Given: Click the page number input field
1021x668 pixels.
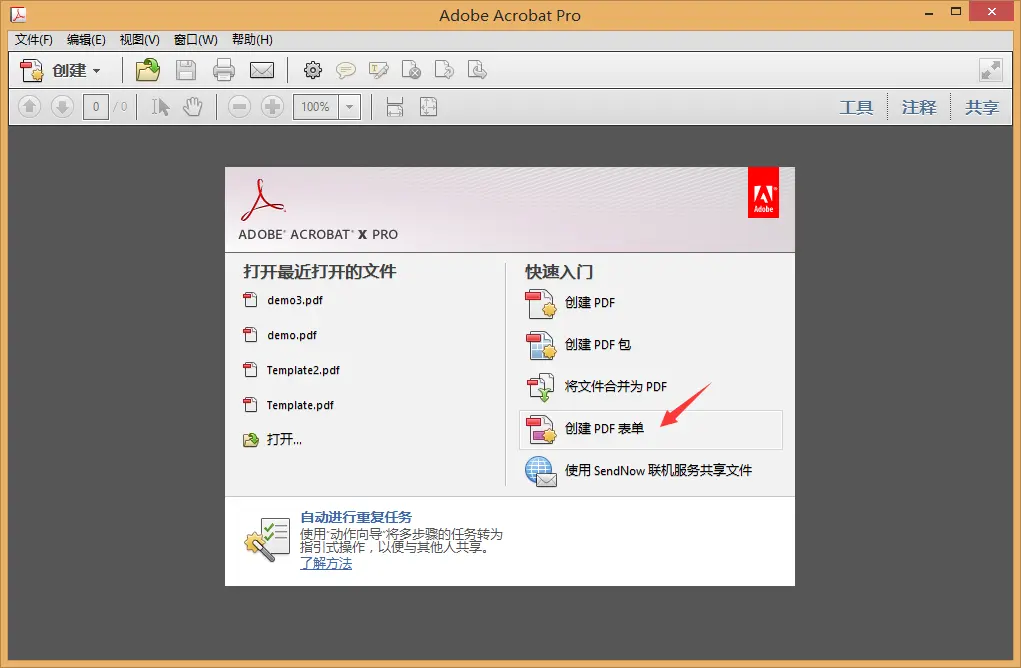Looking at the screenshot, I should click(x=96, y=107).
